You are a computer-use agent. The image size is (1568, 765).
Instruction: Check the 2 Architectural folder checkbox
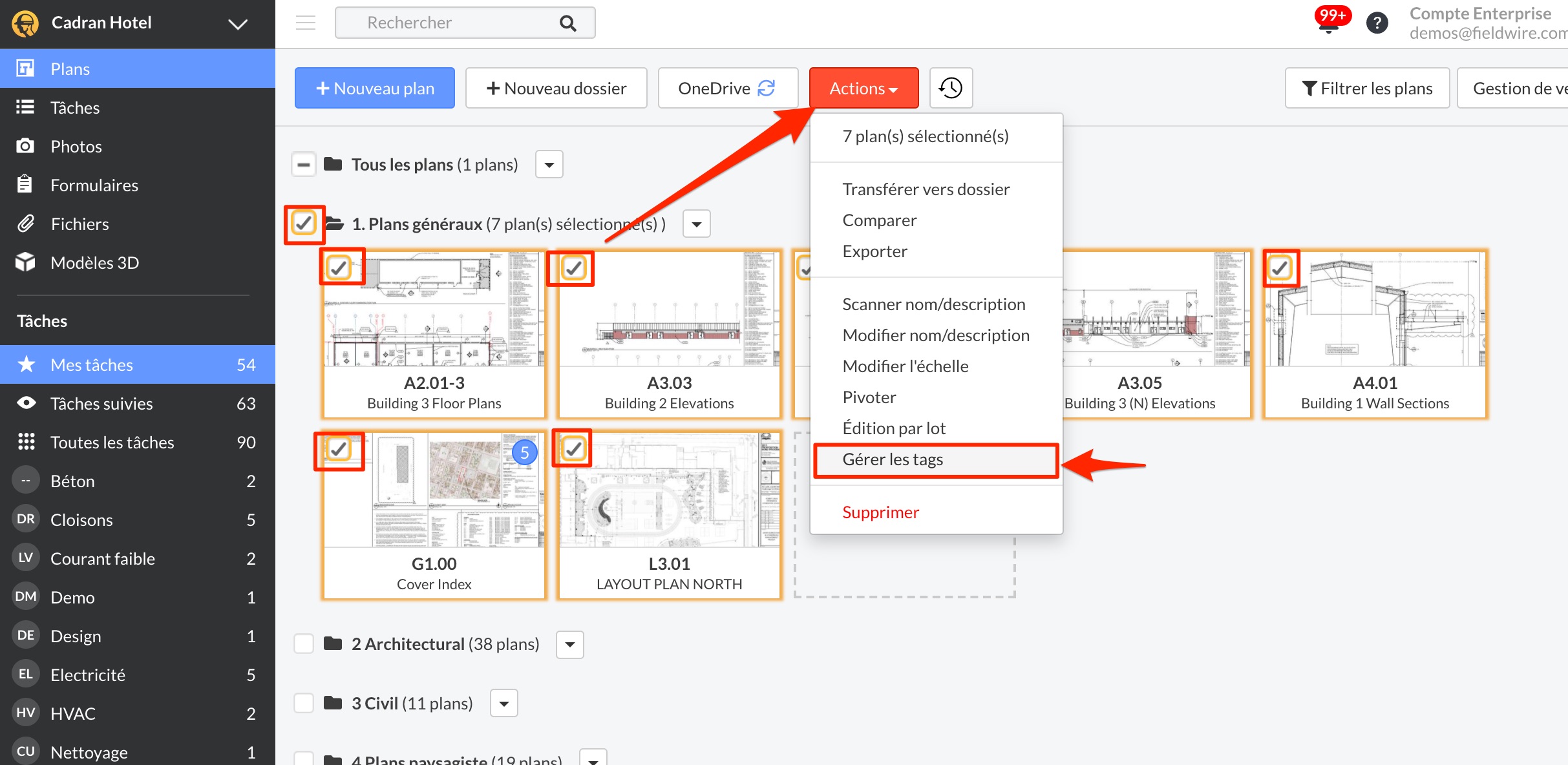(x=304, y=644)
